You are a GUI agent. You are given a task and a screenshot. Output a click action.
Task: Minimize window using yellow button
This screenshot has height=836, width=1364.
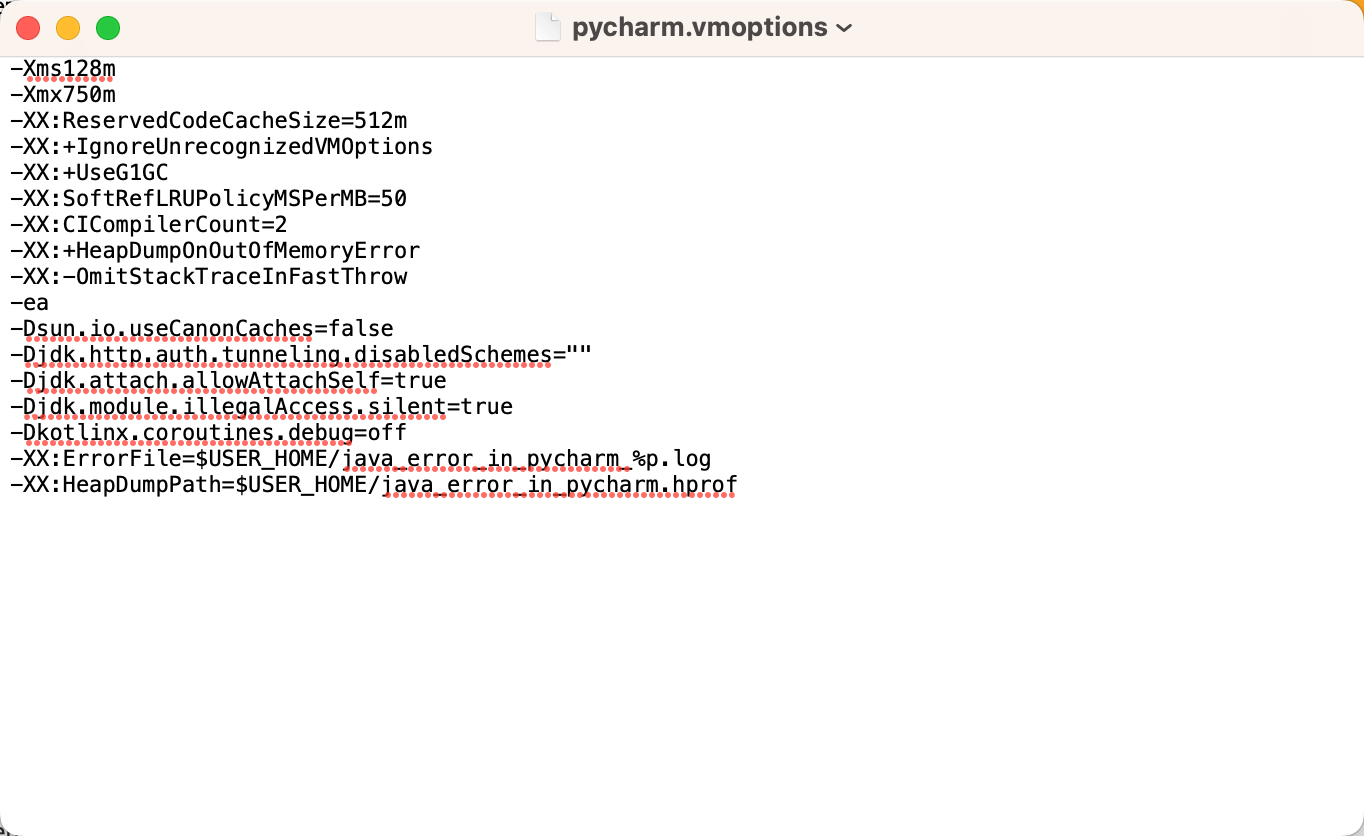68,28
